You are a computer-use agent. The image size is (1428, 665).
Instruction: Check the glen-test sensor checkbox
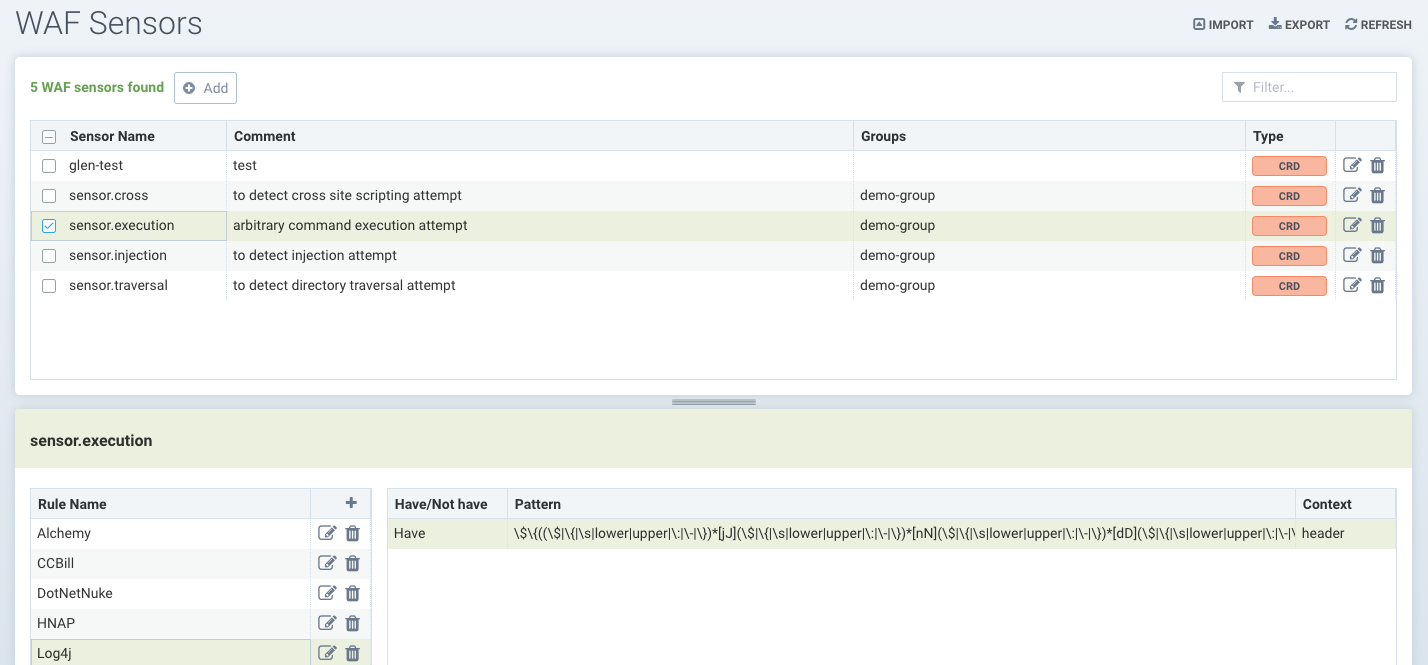click(x=49, y=166)
